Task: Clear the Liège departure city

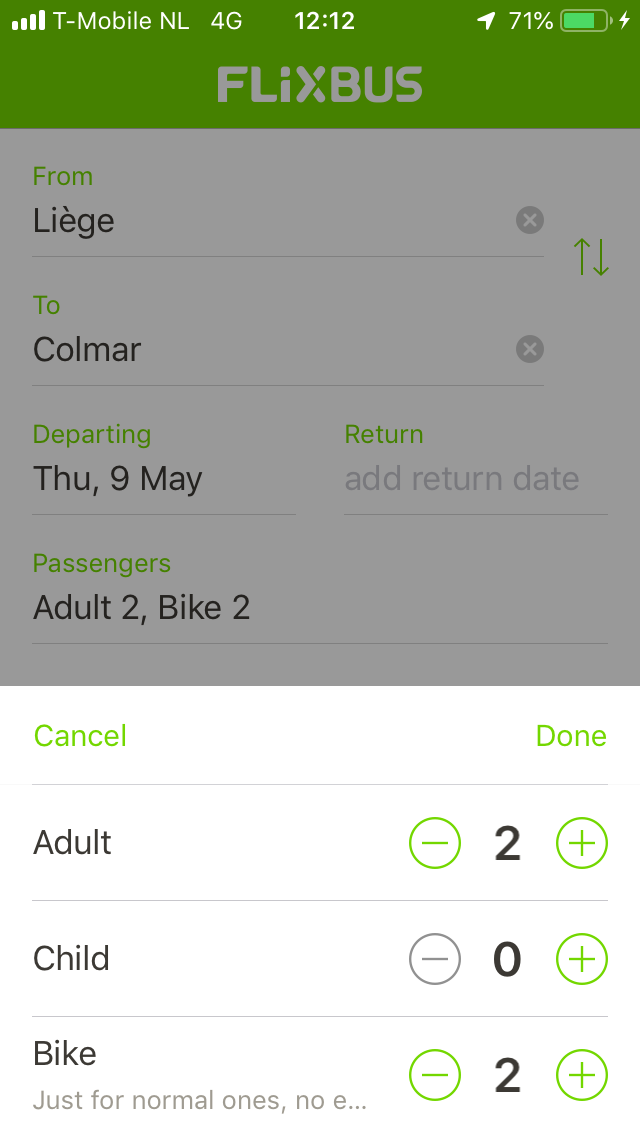Action: (530, 220)
